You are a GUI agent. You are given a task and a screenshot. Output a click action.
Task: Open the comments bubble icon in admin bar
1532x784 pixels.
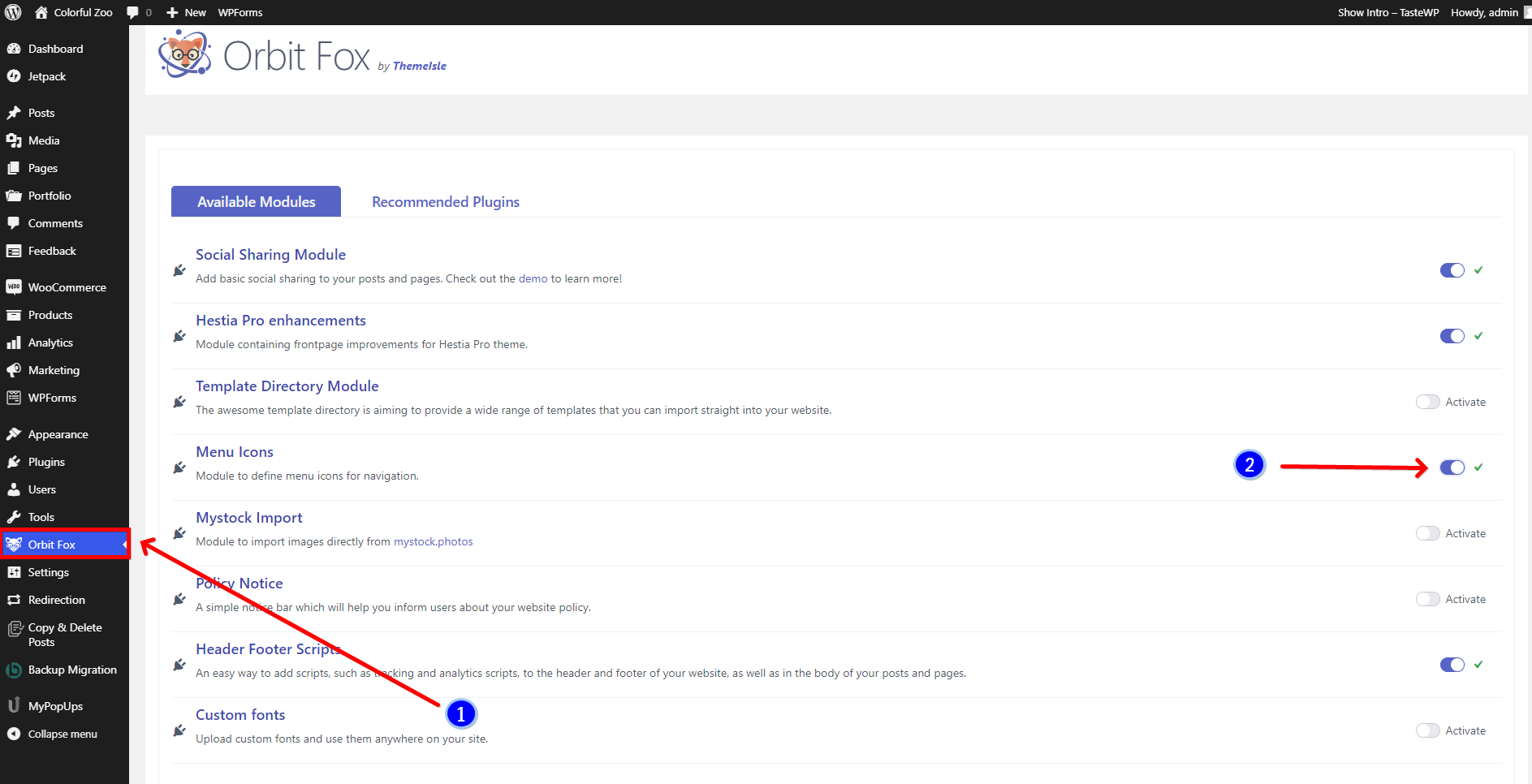coord(133,12)
